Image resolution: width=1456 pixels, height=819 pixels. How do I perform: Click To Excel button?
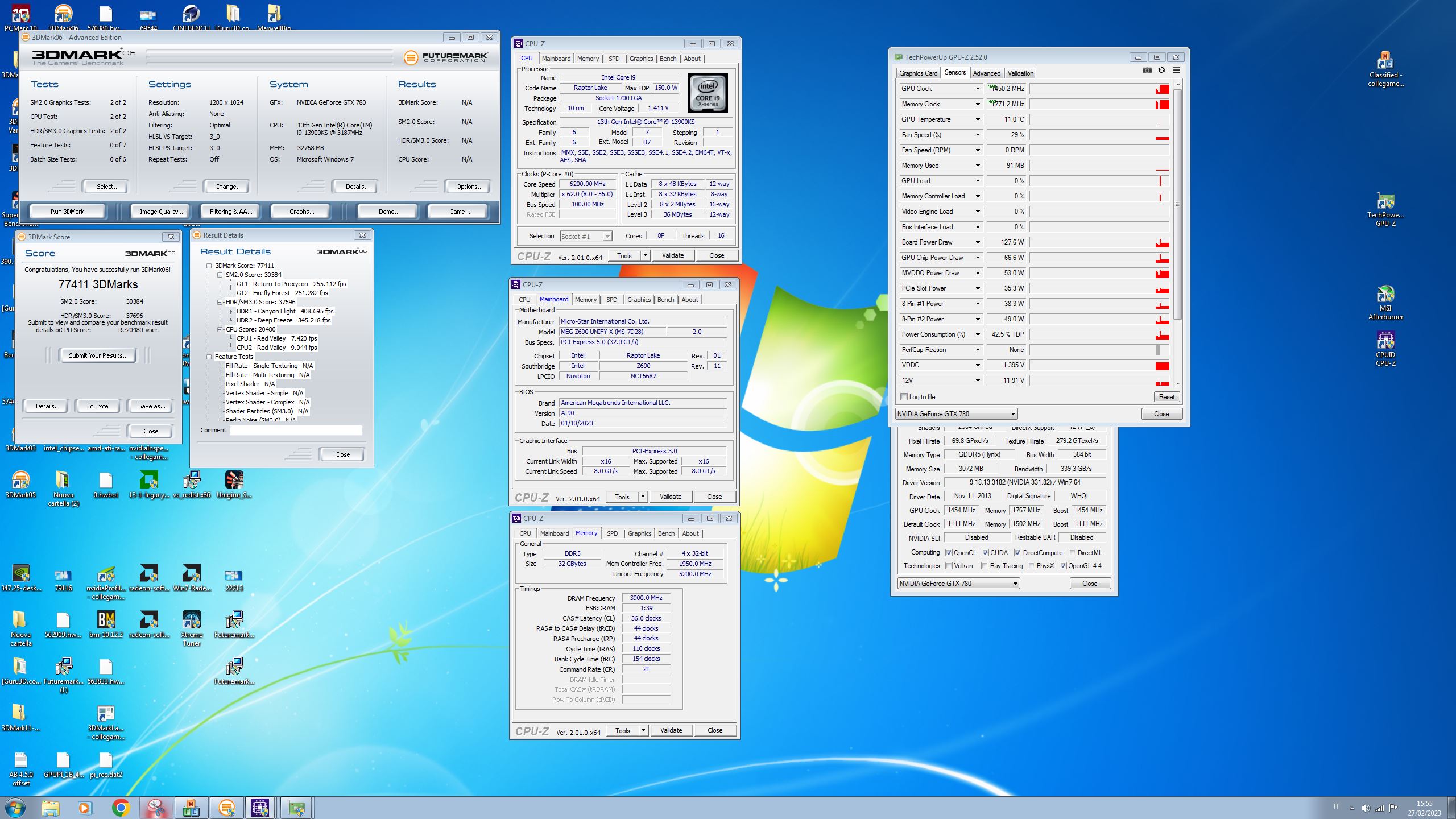pyautogui.click(x=98, y=406)
